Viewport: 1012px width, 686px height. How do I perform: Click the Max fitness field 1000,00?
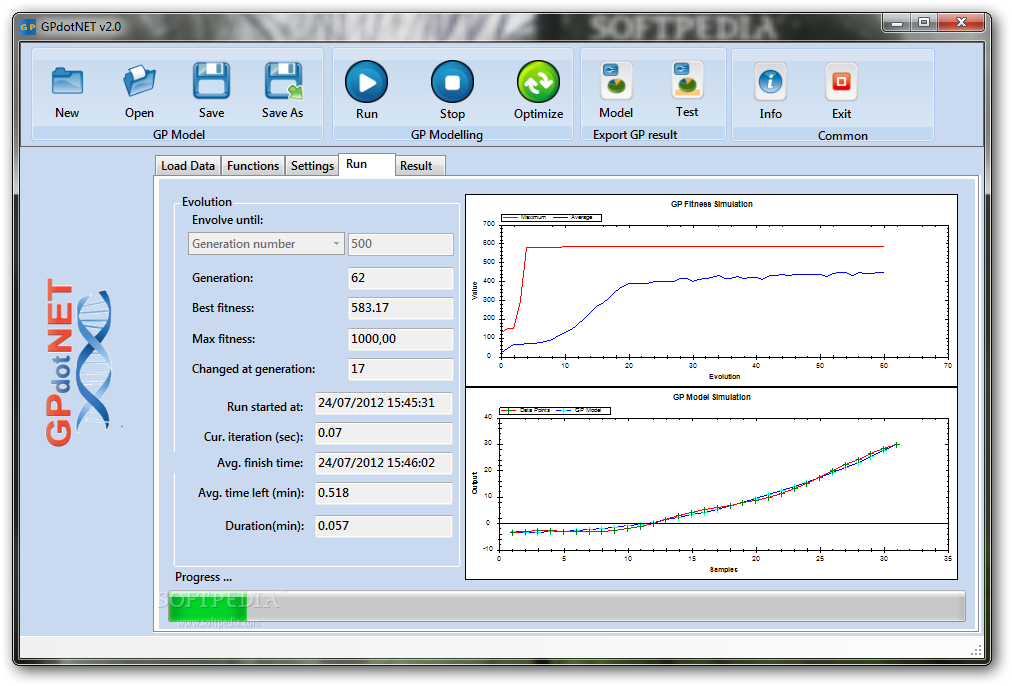(401, 339)
